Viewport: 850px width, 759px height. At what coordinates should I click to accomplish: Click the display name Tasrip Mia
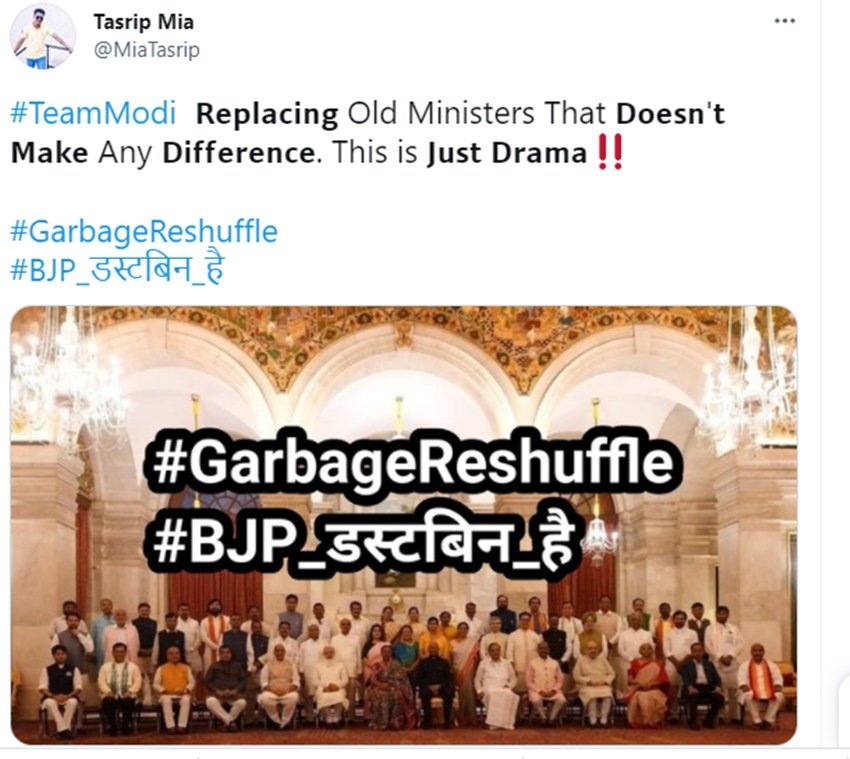(x=144, y=22)
